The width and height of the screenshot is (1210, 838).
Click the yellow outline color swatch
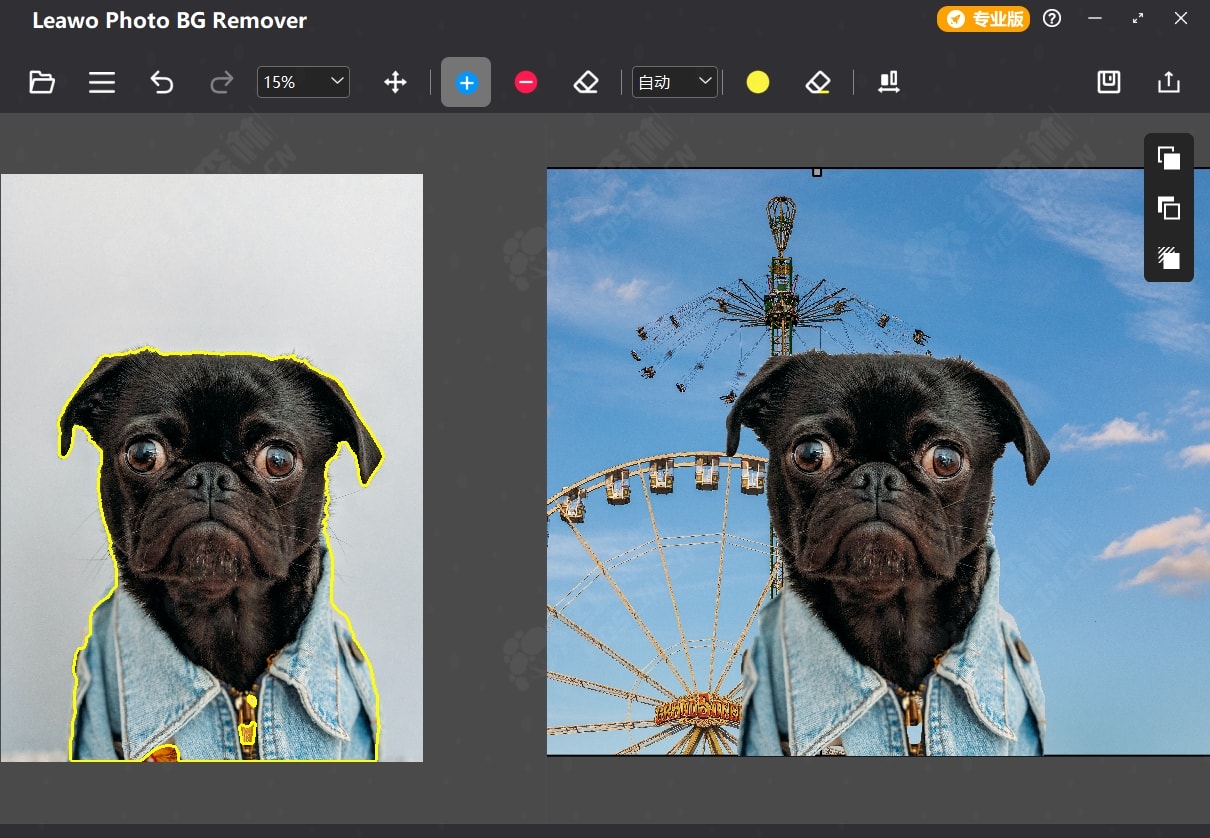(758, 82)
